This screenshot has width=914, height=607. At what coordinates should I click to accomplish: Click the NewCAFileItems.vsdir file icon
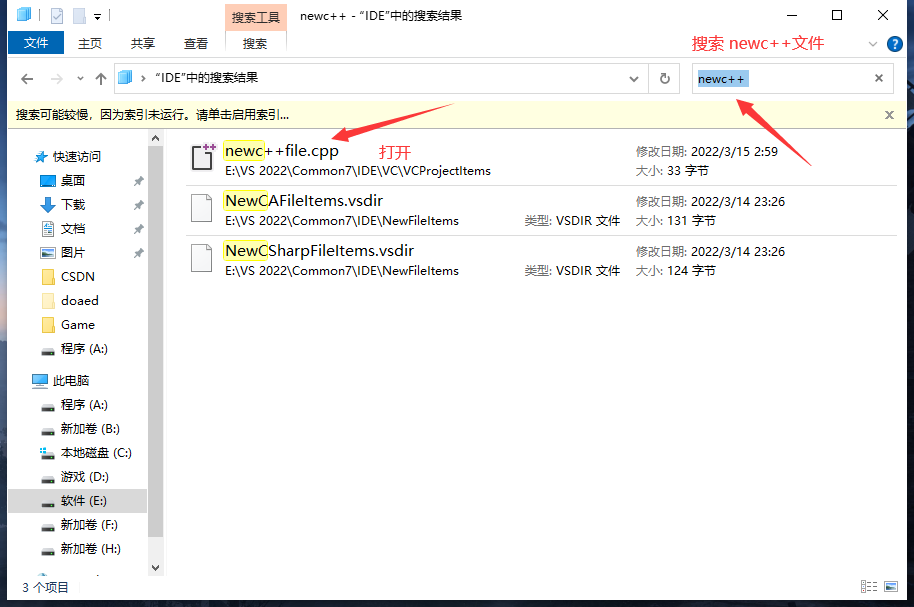point(202,208)
